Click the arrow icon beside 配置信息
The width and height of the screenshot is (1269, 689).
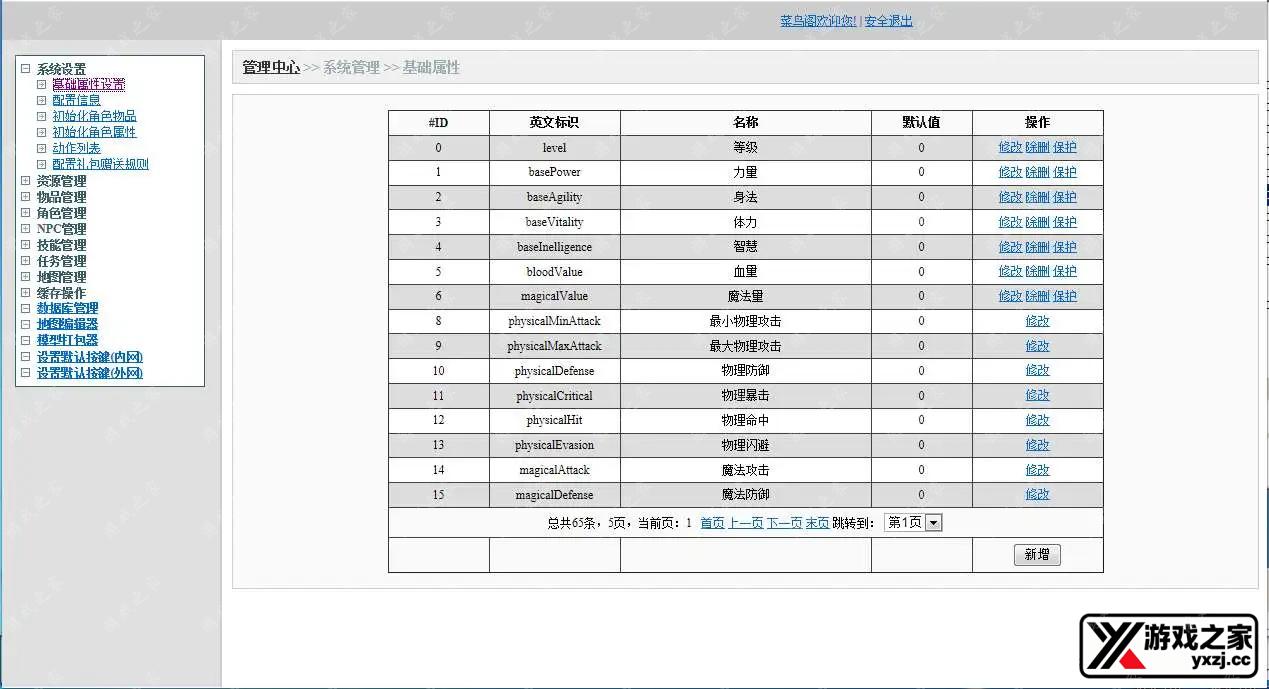42,100
